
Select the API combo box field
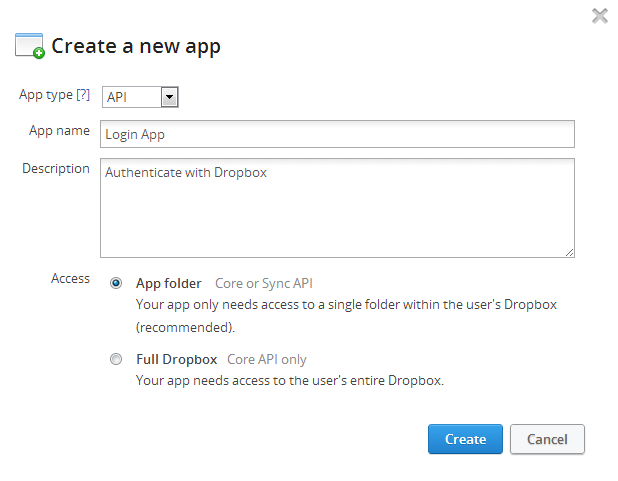click(x=140, y=97)
